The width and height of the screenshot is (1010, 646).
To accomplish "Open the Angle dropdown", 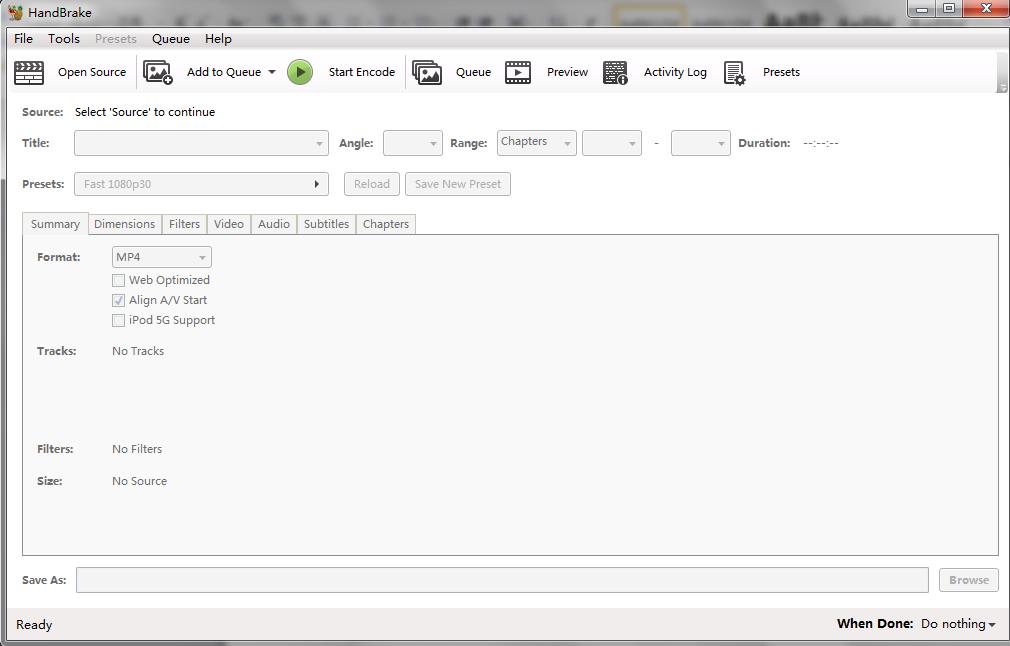I will coord(412,143).
